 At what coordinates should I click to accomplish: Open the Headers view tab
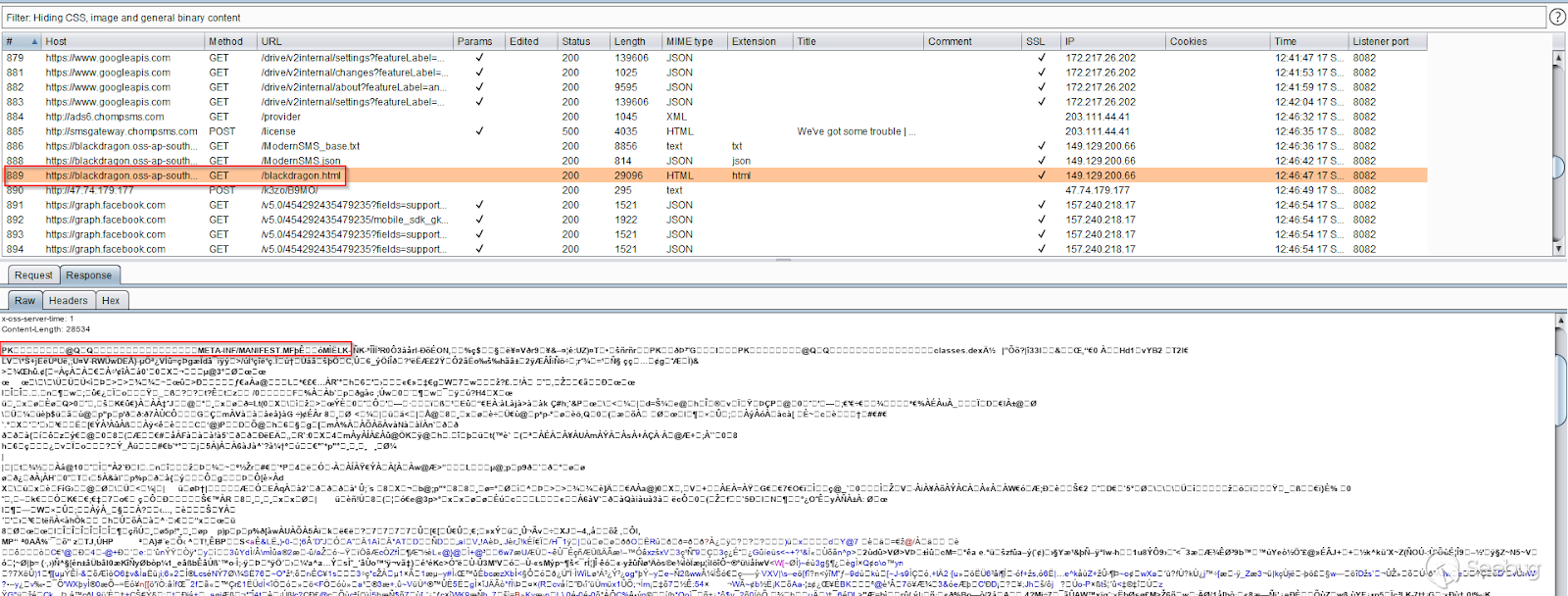(x=68, y=301)
